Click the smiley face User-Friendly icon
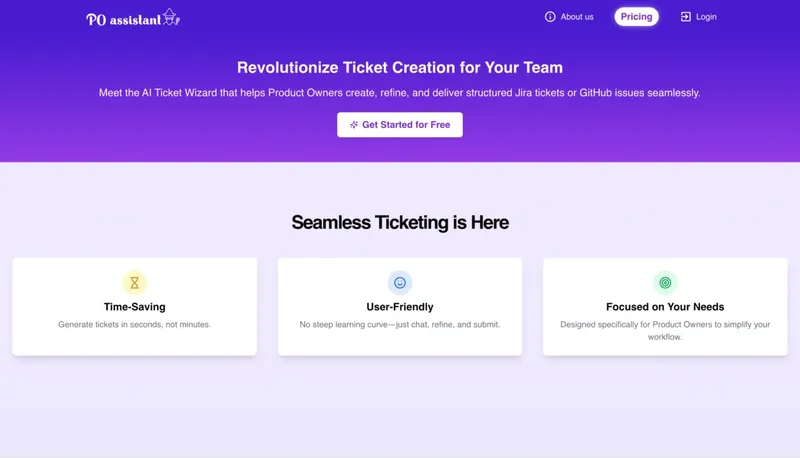This screenshot has width=800, height=458. coord(400,283)
